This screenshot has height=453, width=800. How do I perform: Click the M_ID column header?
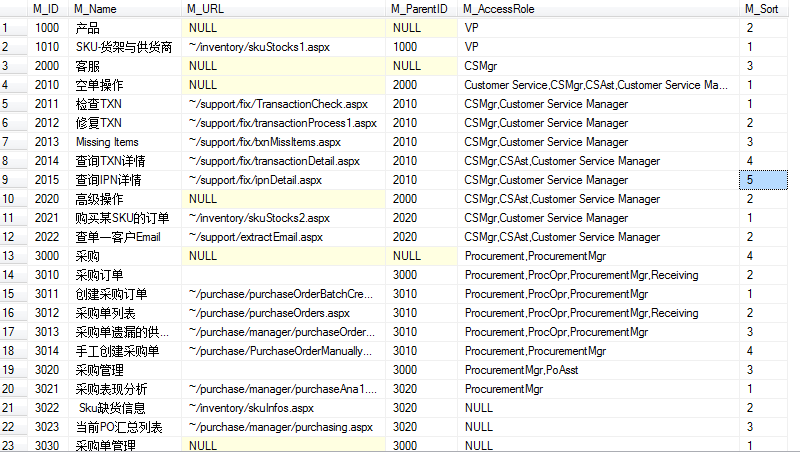(47, 8)
